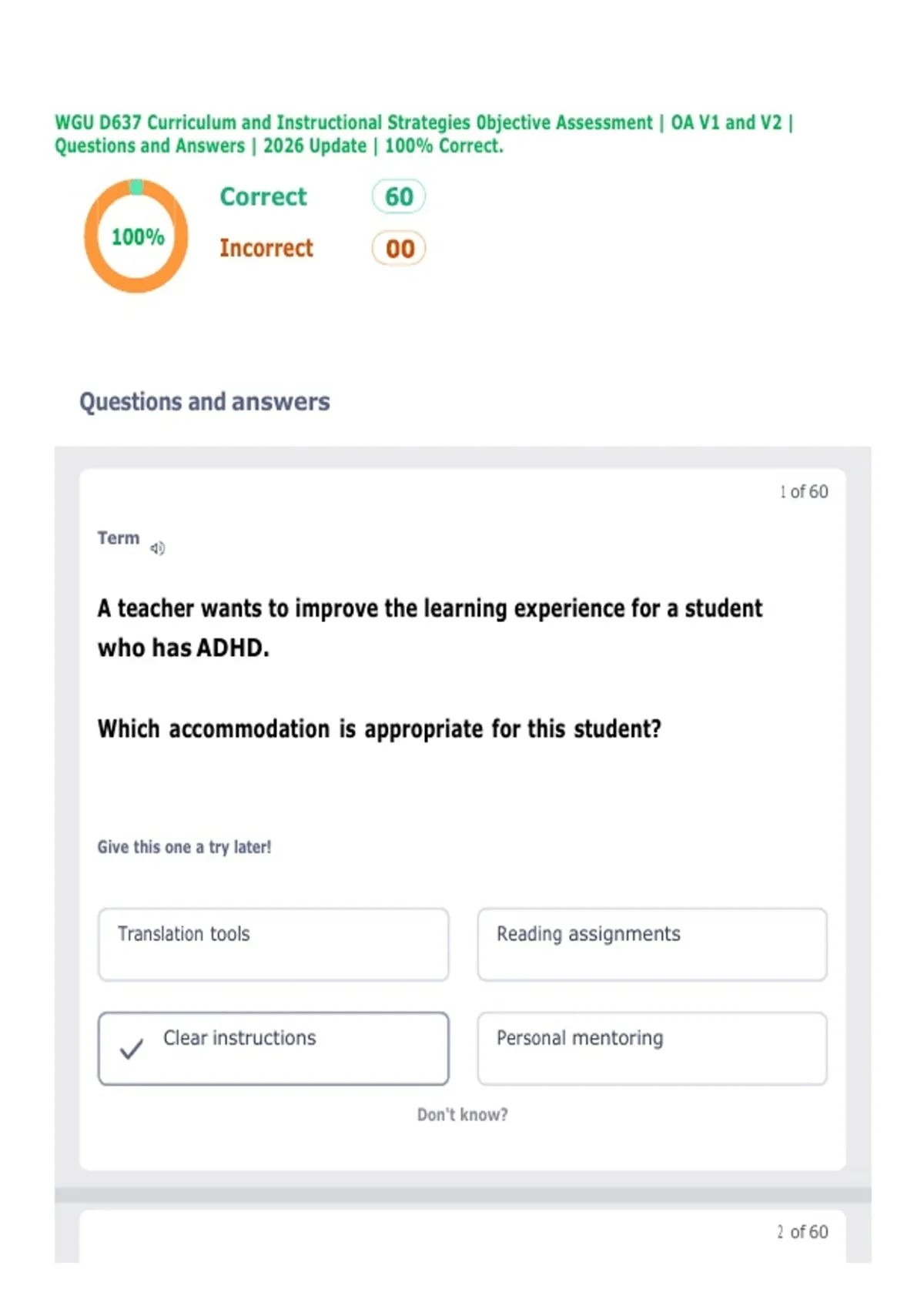Click the Term label
The width and height of the screenshot is (924, 1309).
click(118, 537)
